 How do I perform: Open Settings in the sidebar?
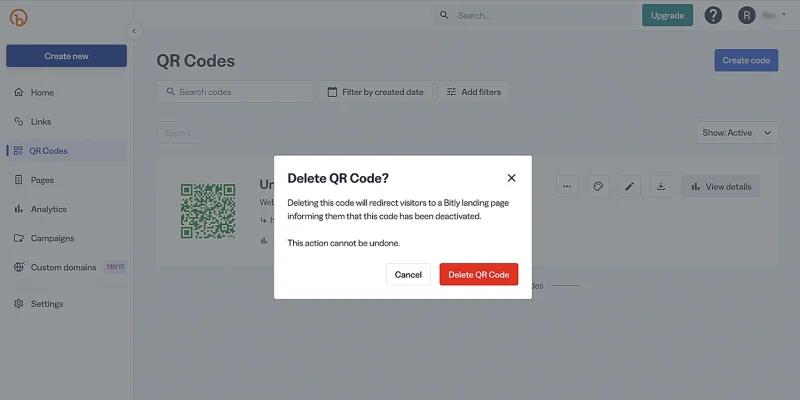coord(66,304)
